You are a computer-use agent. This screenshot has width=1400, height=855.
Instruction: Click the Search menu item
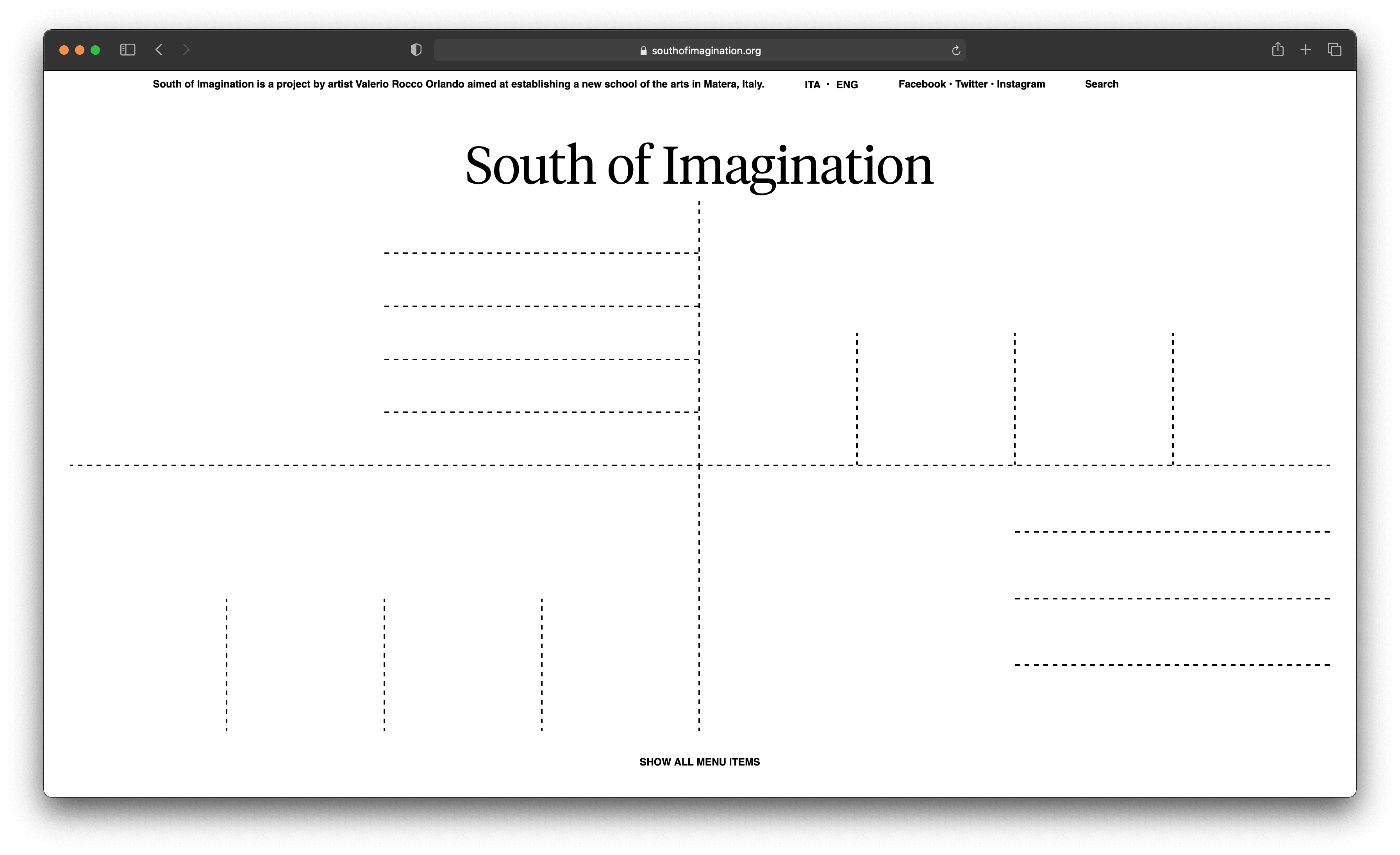coord(1101,84)
